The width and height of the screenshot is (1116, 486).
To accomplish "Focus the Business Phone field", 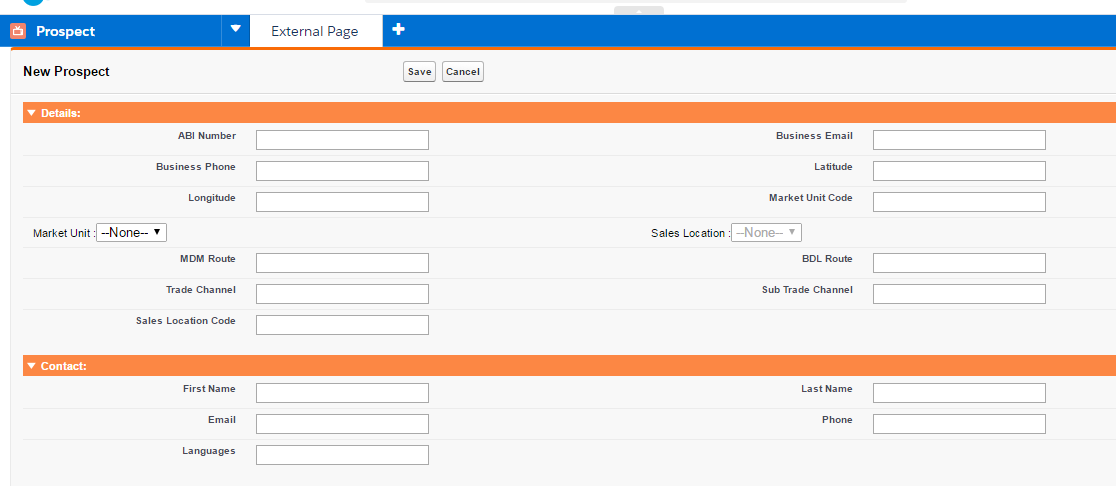I will (342, 171).
